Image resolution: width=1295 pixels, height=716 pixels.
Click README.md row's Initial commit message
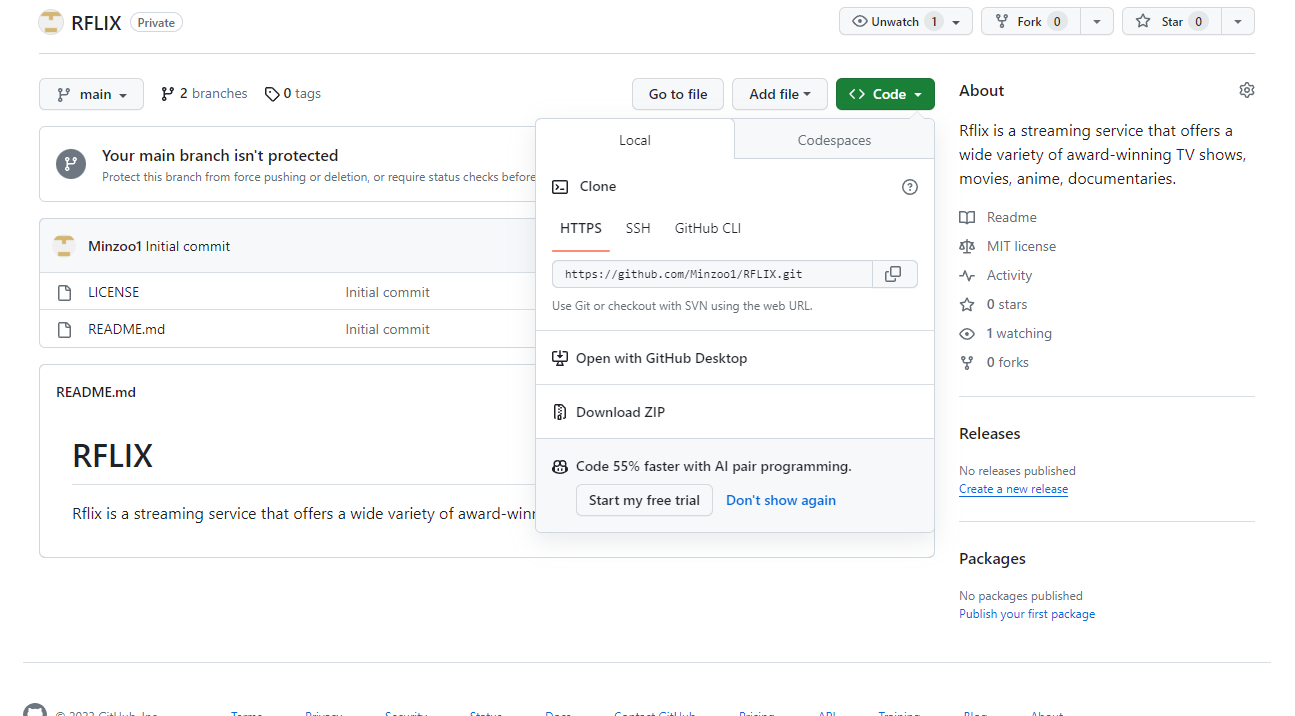coord(387,330)
